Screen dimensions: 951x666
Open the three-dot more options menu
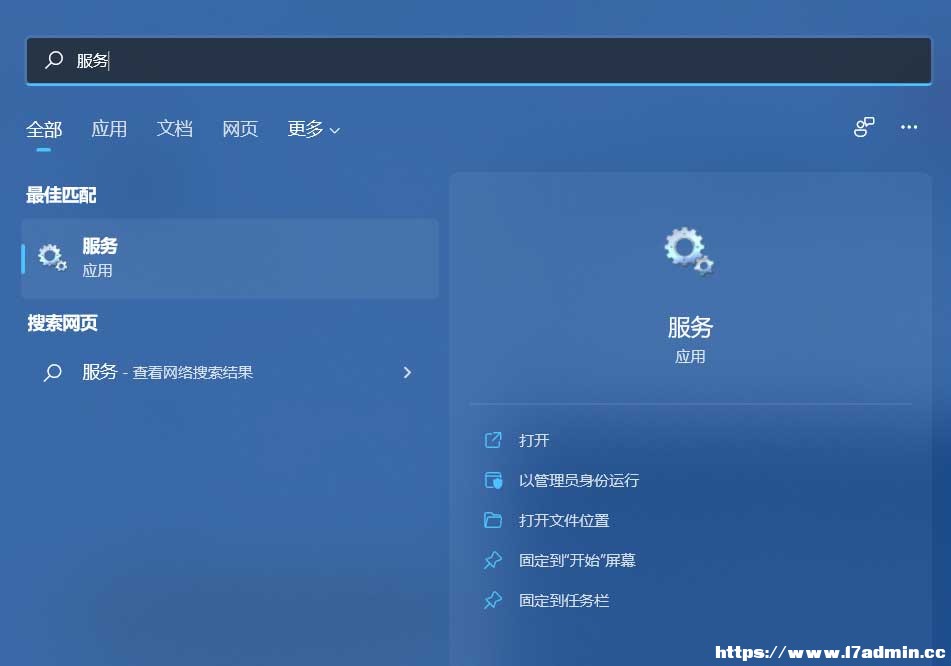pos(909,127)
